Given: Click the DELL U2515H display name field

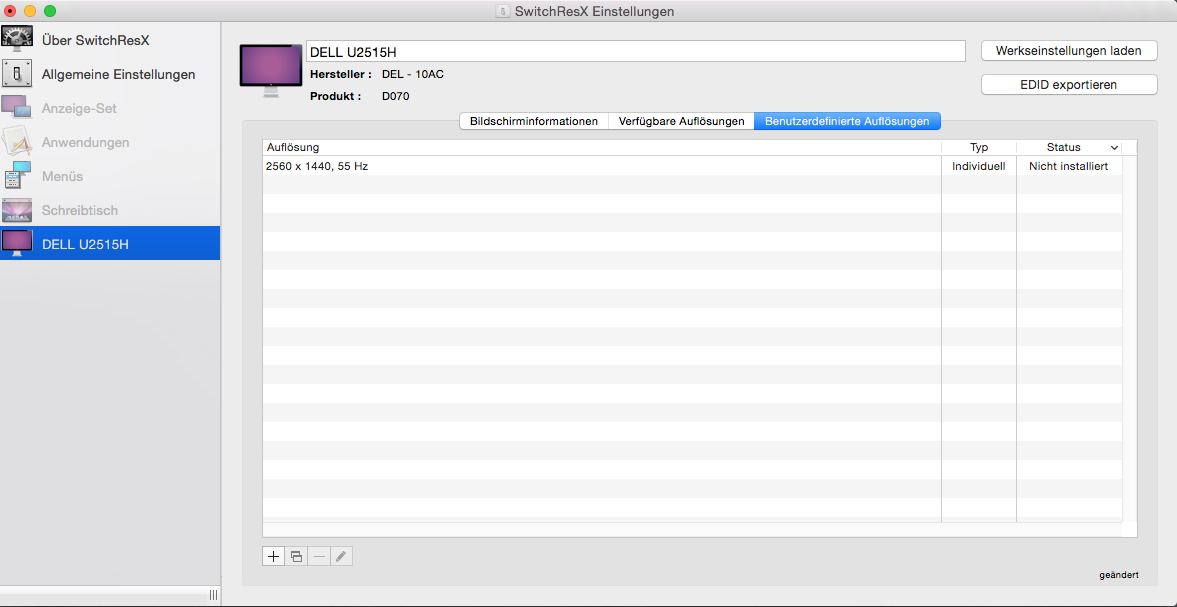Looking at the screenshot, I should pos(636,51).
